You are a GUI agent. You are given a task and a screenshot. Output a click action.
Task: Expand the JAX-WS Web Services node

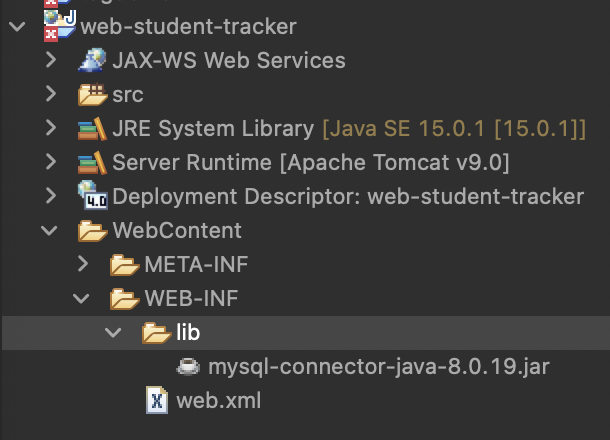coord(51,60)
